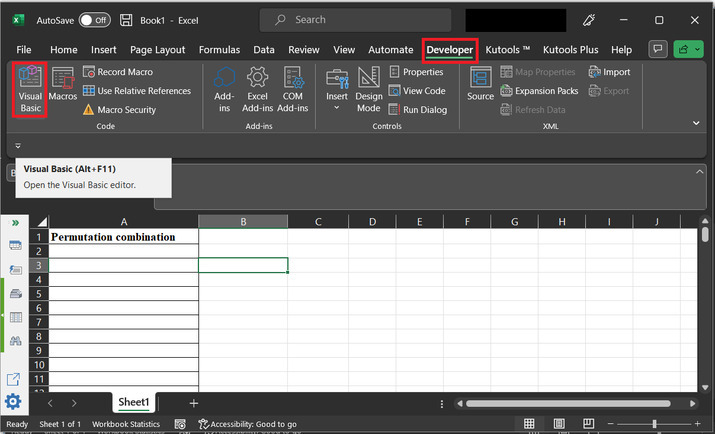
Task: Select the Developer tab
Action: coord(450,50)
